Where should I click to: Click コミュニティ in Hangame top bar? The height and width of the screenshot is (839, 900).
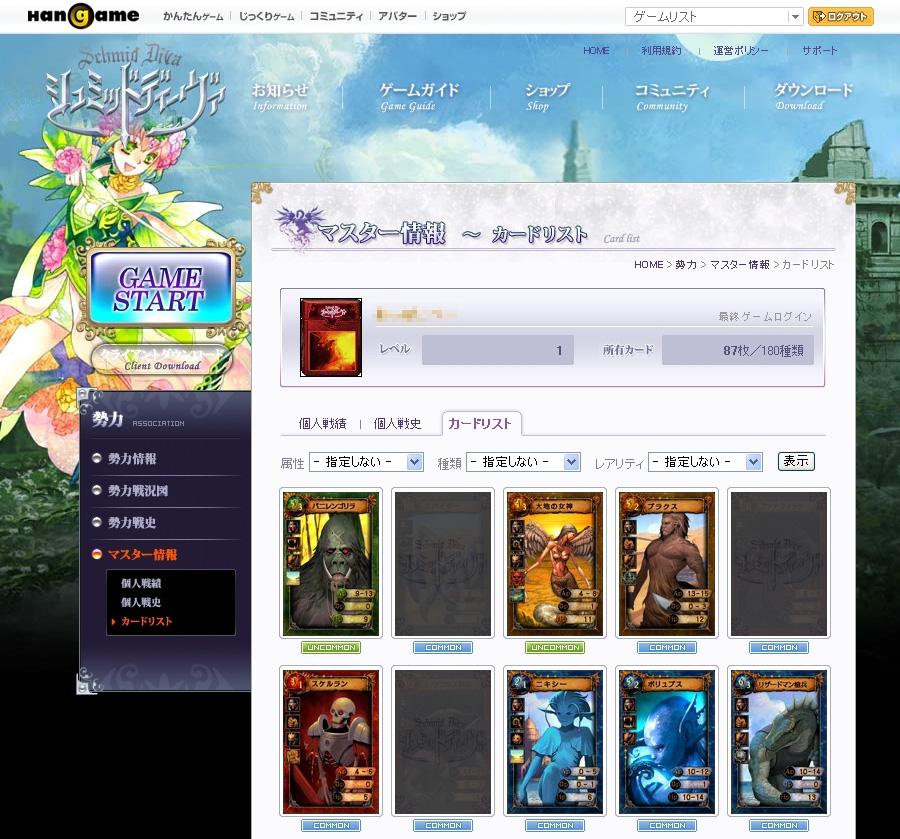pos(336,16)
